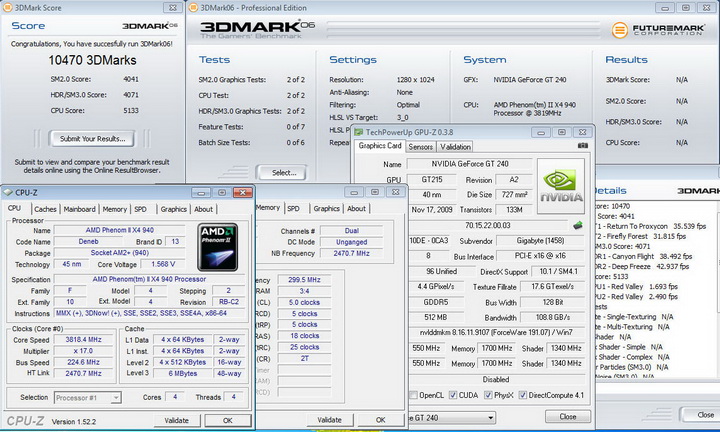Click the Submit Your Results button
The image size is (720, 432).
[x=92, y=139]
